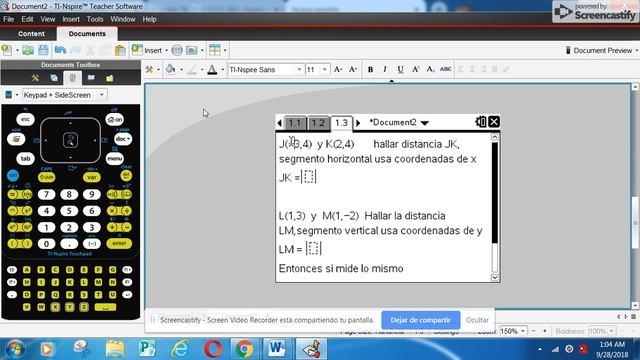Go to page tab 1.2

[x=318, y=123]
